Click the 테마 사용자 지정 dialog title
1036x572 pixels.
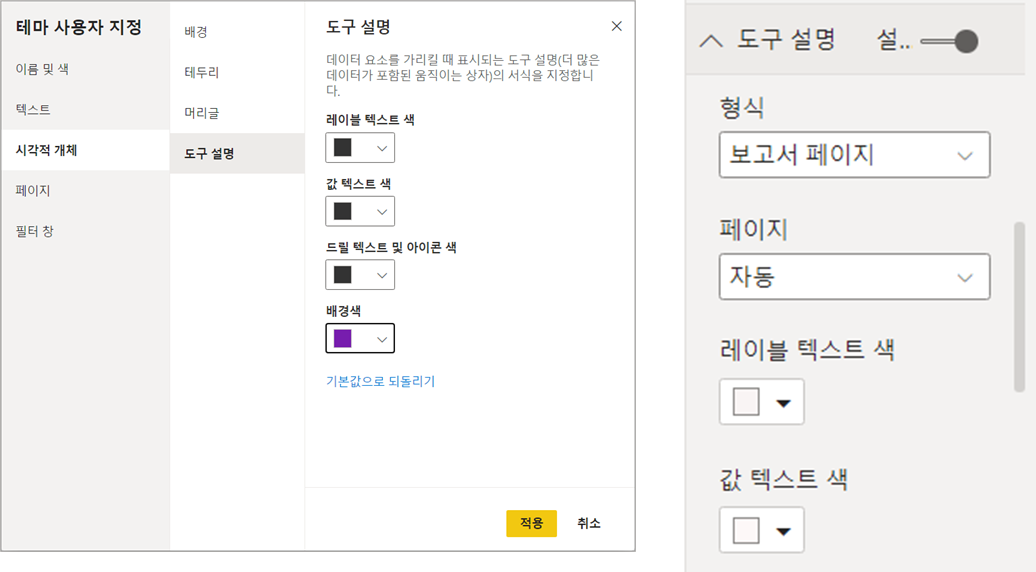(79, 27)
